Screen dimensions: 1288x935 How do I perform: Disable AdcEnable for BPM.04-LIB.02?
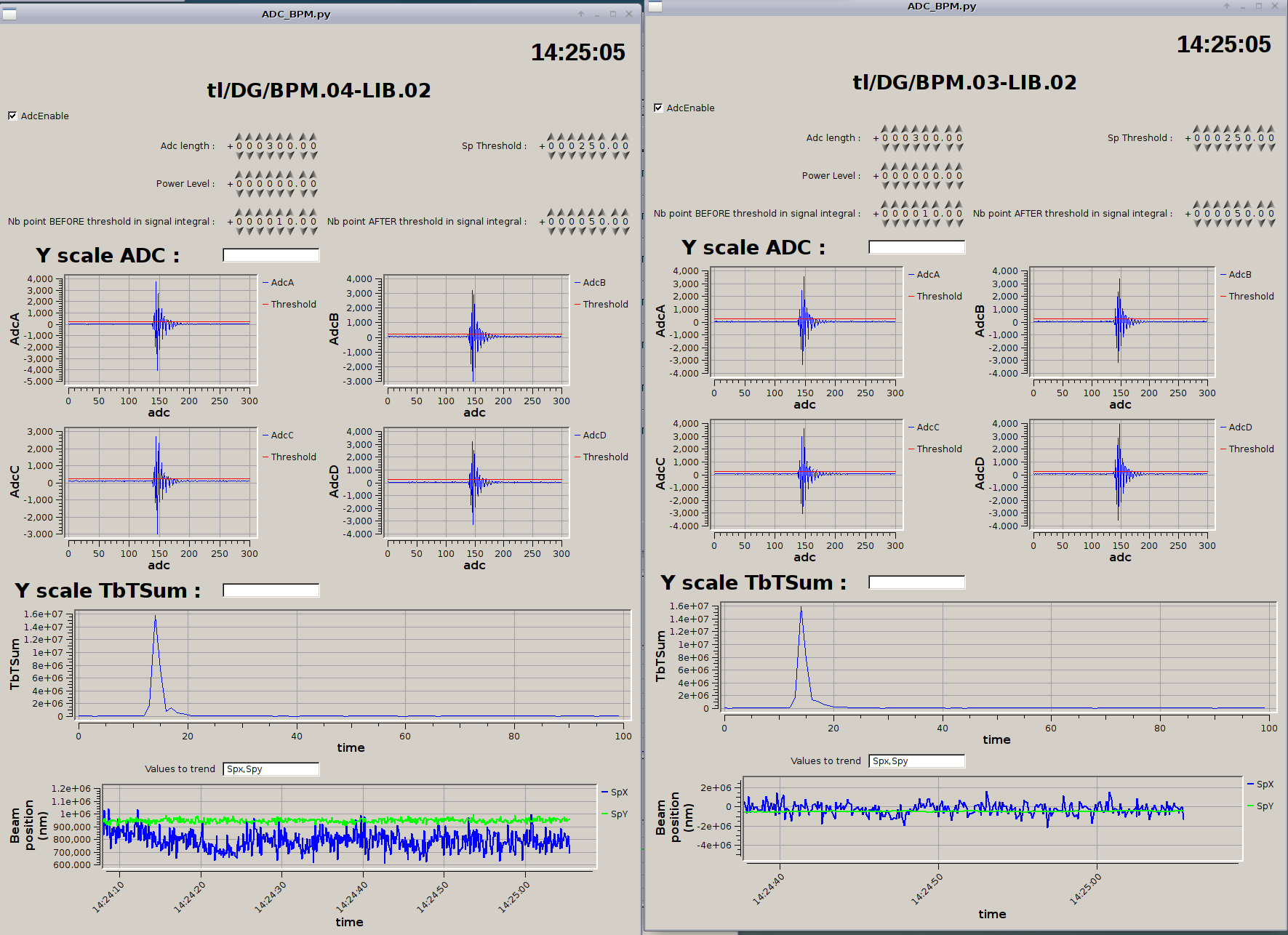click(12, 116)
